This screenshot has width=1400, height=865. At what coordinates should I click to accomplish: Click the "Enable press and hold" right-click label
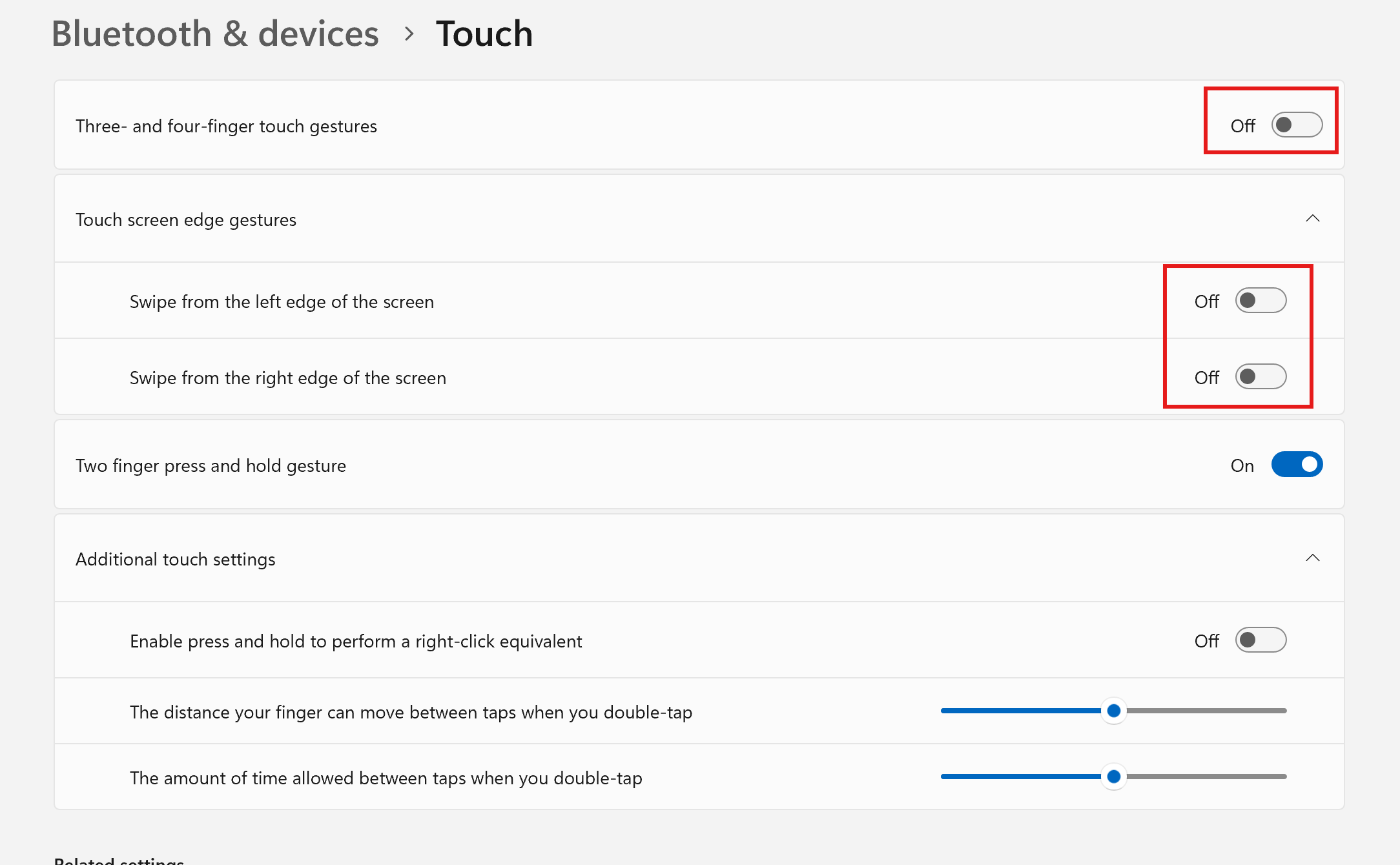tap(356, 641)
